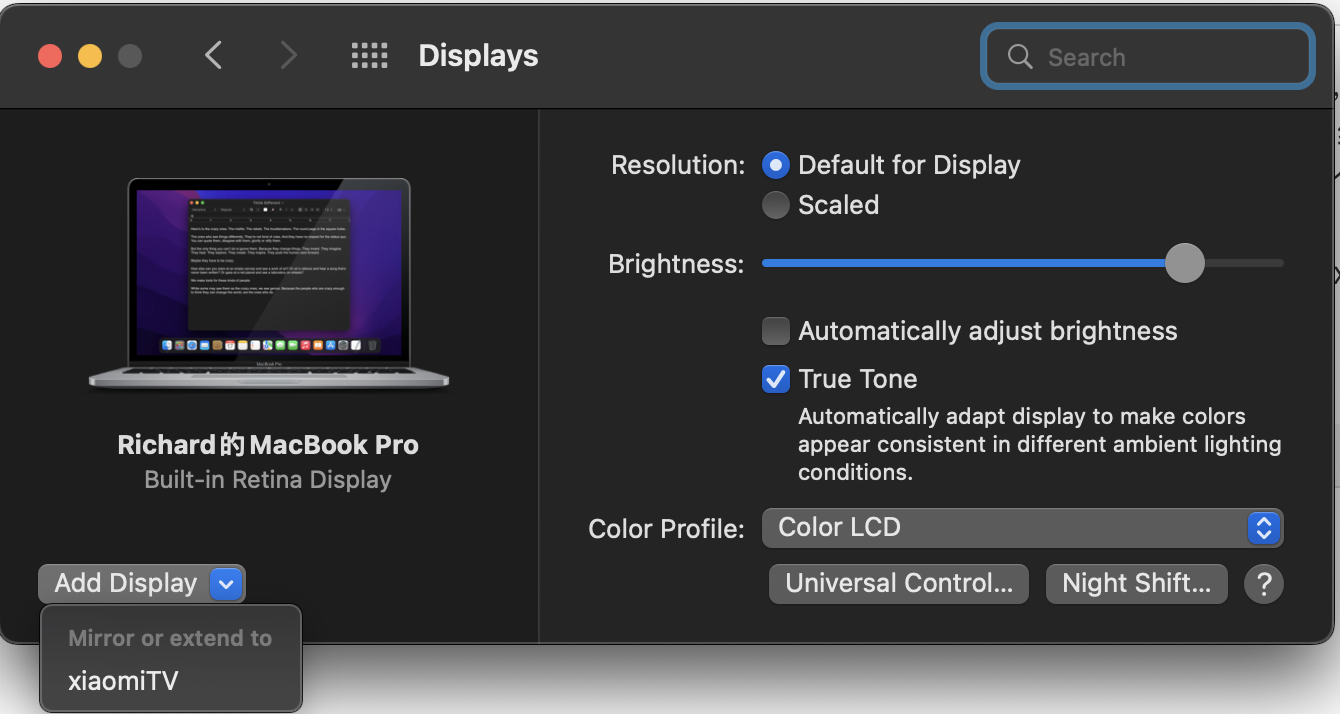The width and height of the screenshot is (1340, 714).
Task: Open the Color Profile dropdown
Action: (x=1022, y=528)
